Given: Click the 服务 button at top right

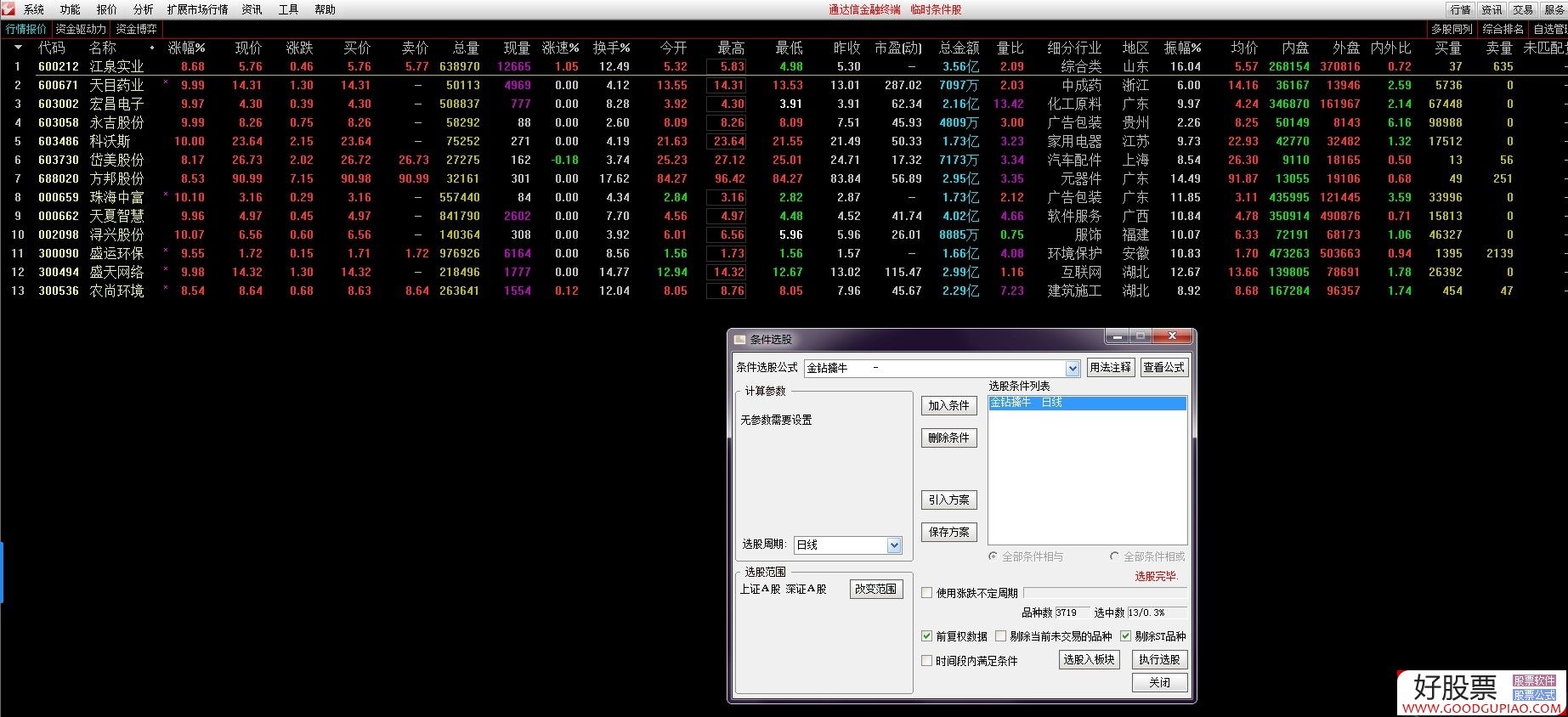Looking at the screenshot, I should tap(1554, 9).
